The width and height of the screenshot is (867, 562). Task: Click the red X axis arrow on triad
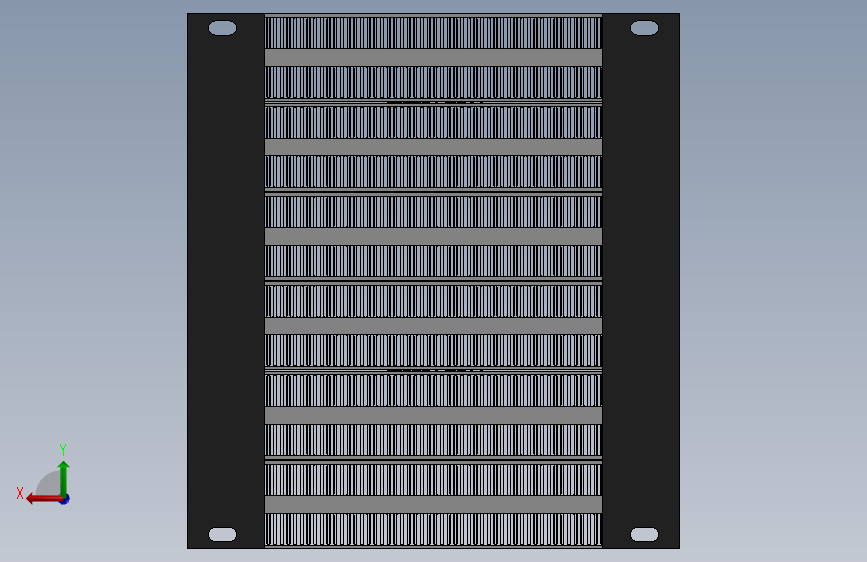click(x=43, y=499)
